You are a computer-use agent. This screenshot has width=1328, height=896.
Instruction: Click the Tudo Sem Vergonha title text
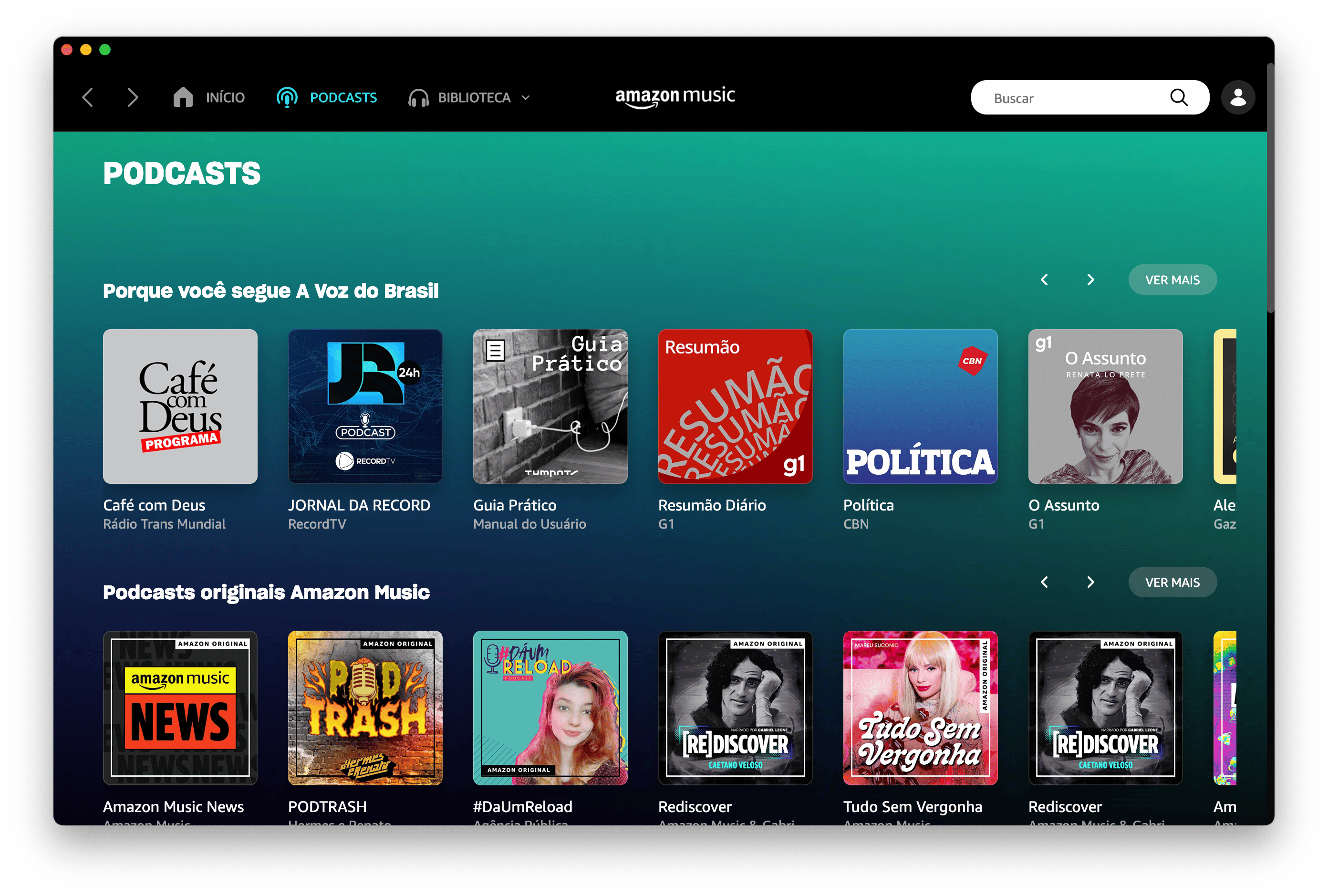click(913, 807)
